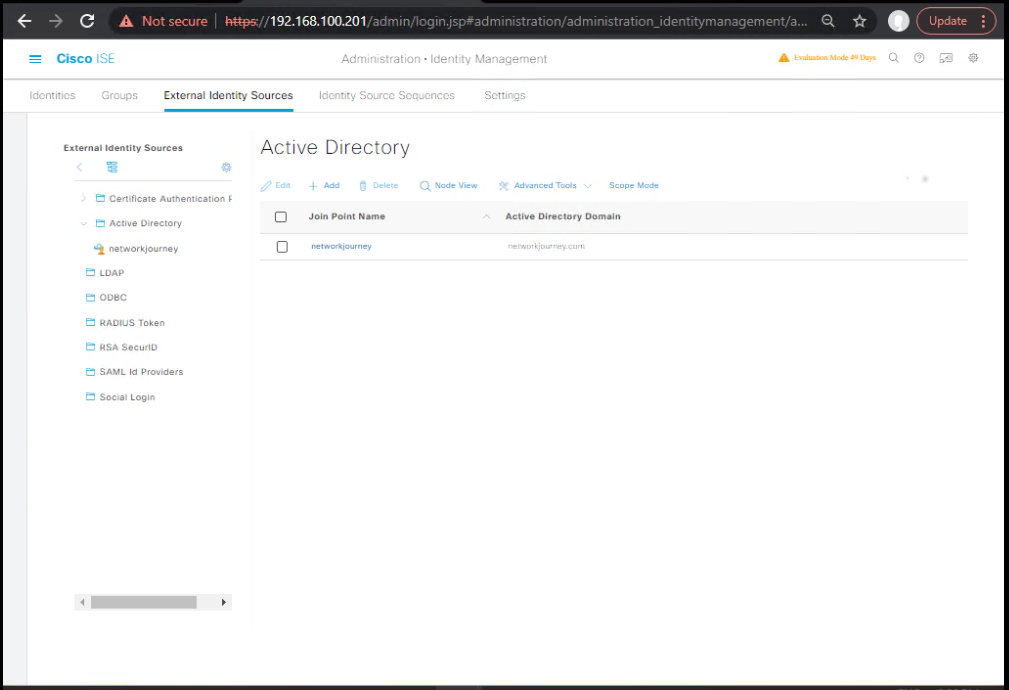Image resolution: width=1009 pixels, height=690 pixels.
Task: Click the networkjourney.com domain cell
Action: tap(546, 246)
